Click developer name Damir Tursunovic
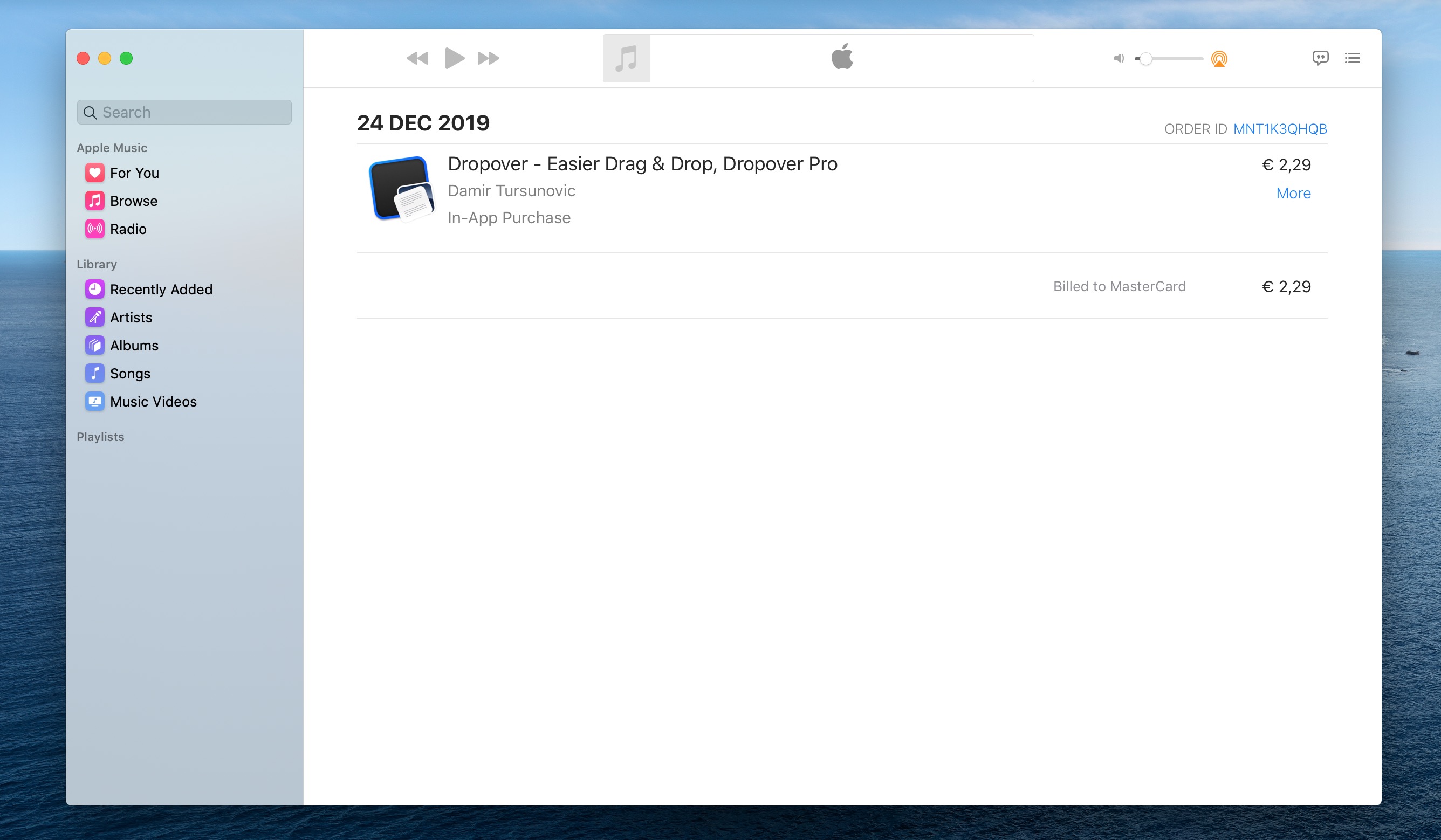Screen dimensions: 1441x840 pyautogui.click(x=511, y=191)
